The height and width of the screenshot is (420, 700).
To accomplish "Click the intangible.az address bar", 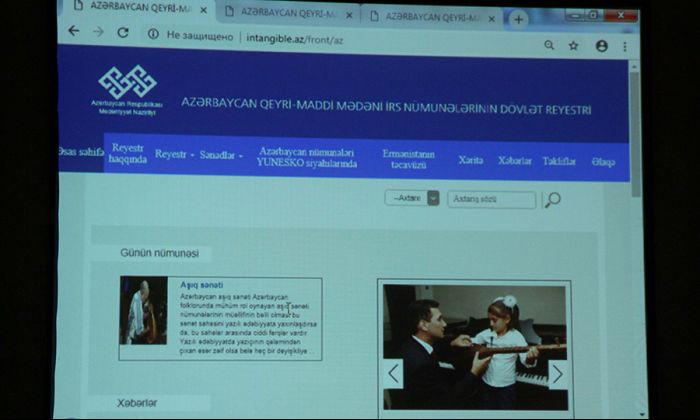I will (x=295, y=39).
